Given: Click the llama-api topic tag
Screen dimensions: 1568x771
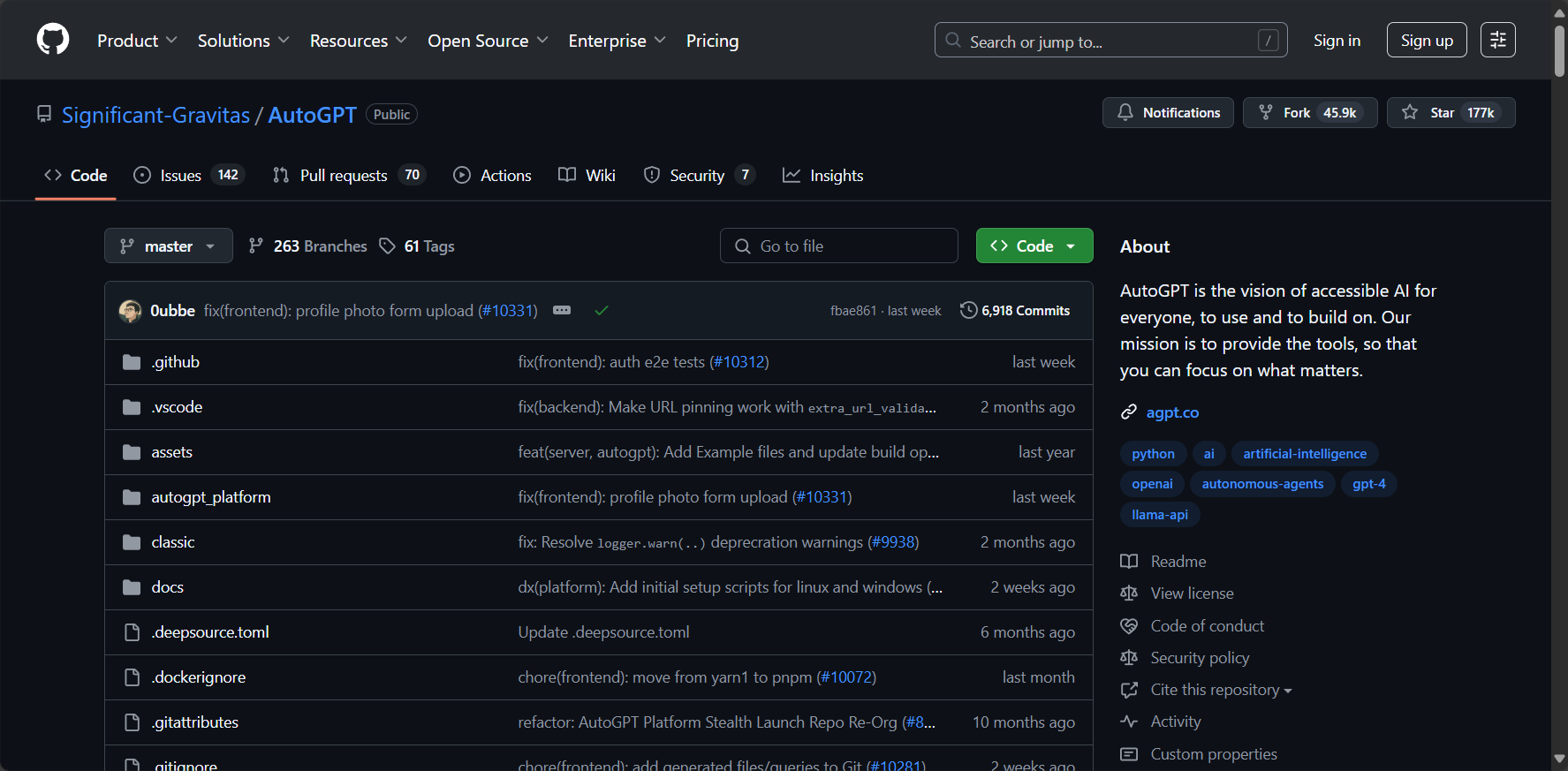Looking at the screenshot, I should pyautogui.click(x=1160, y=515).
